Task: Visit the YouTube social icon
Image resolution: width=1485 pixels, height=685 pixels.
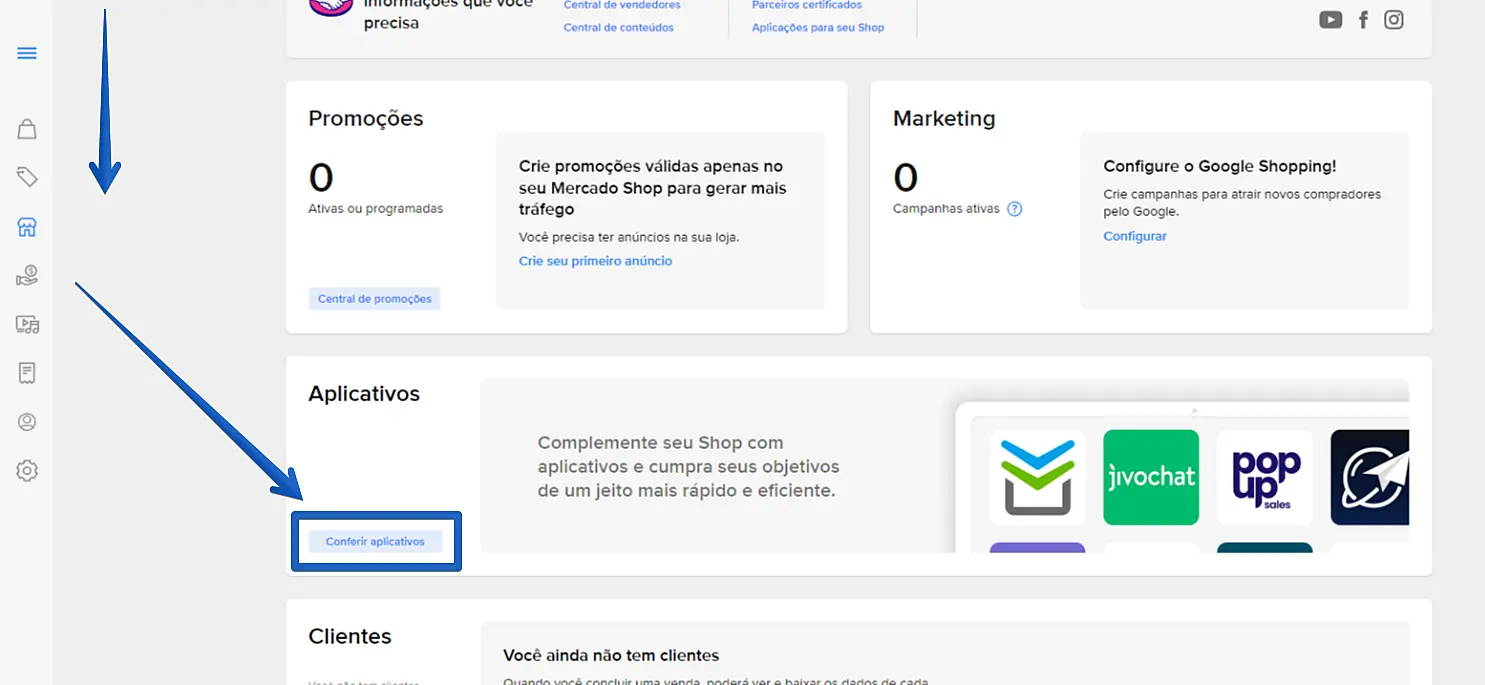Action: [1330, 20]
